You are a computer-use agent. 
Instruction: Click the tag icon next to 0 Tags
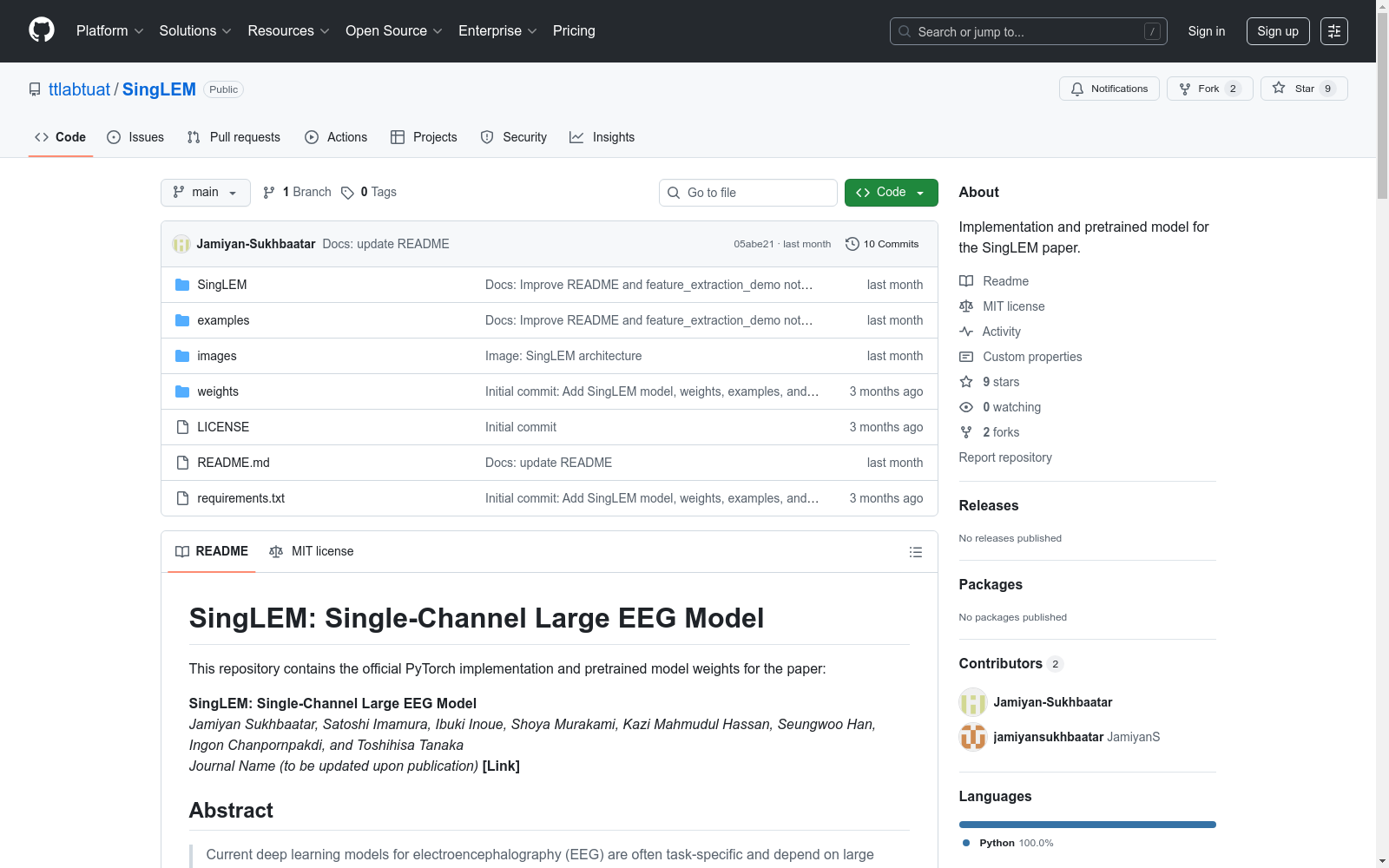coord(347,193)
